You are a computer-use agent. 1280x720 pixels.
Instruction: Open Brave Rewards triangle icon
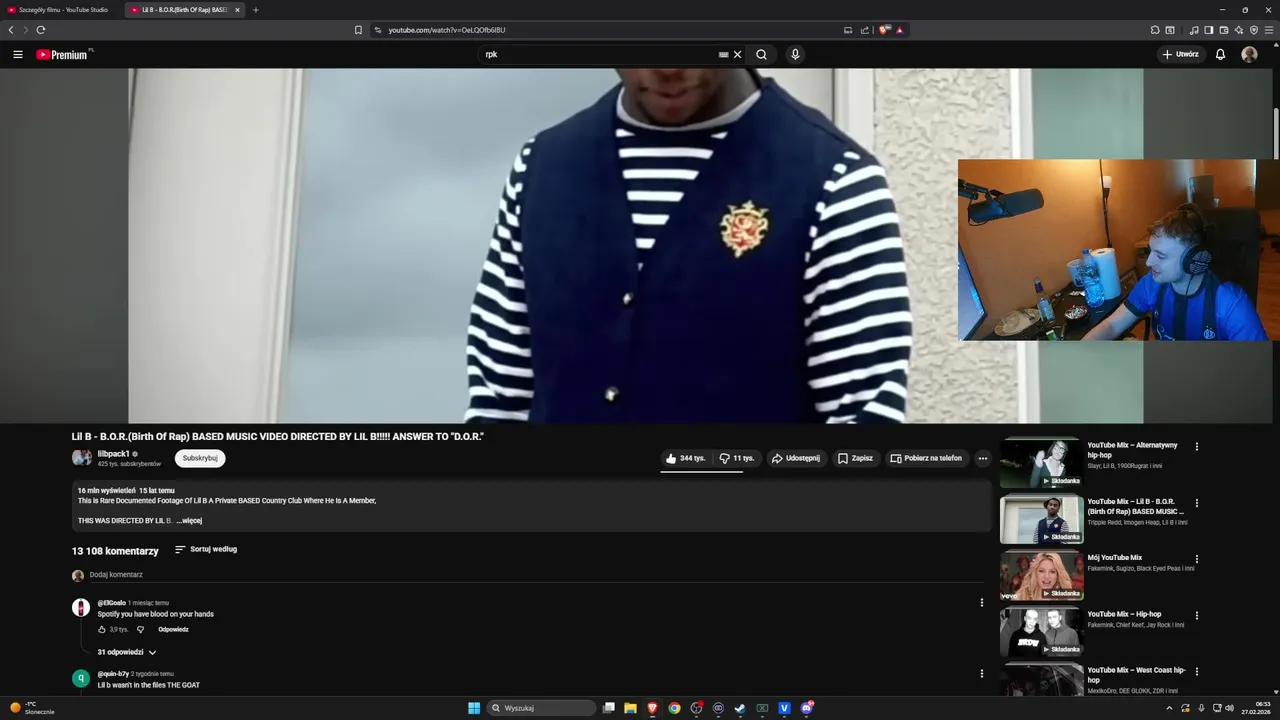click(x=900, y=30)
